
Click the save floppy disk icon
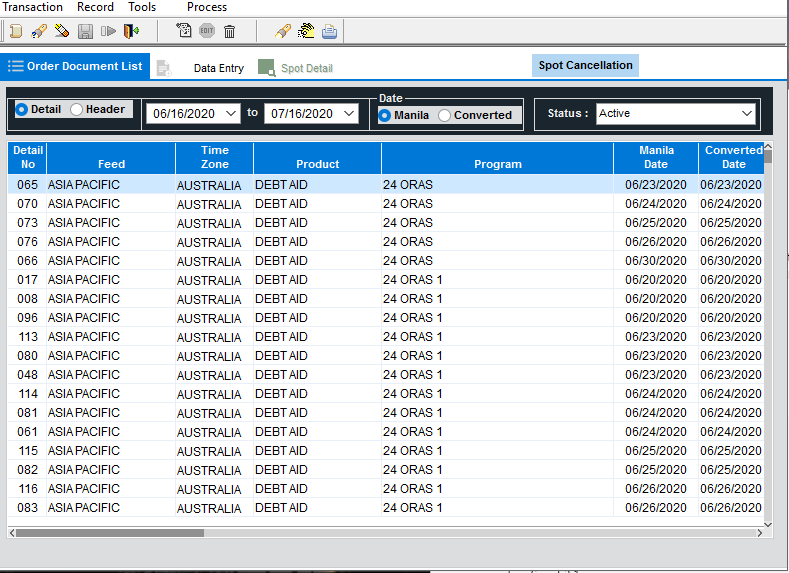point(85,32)
